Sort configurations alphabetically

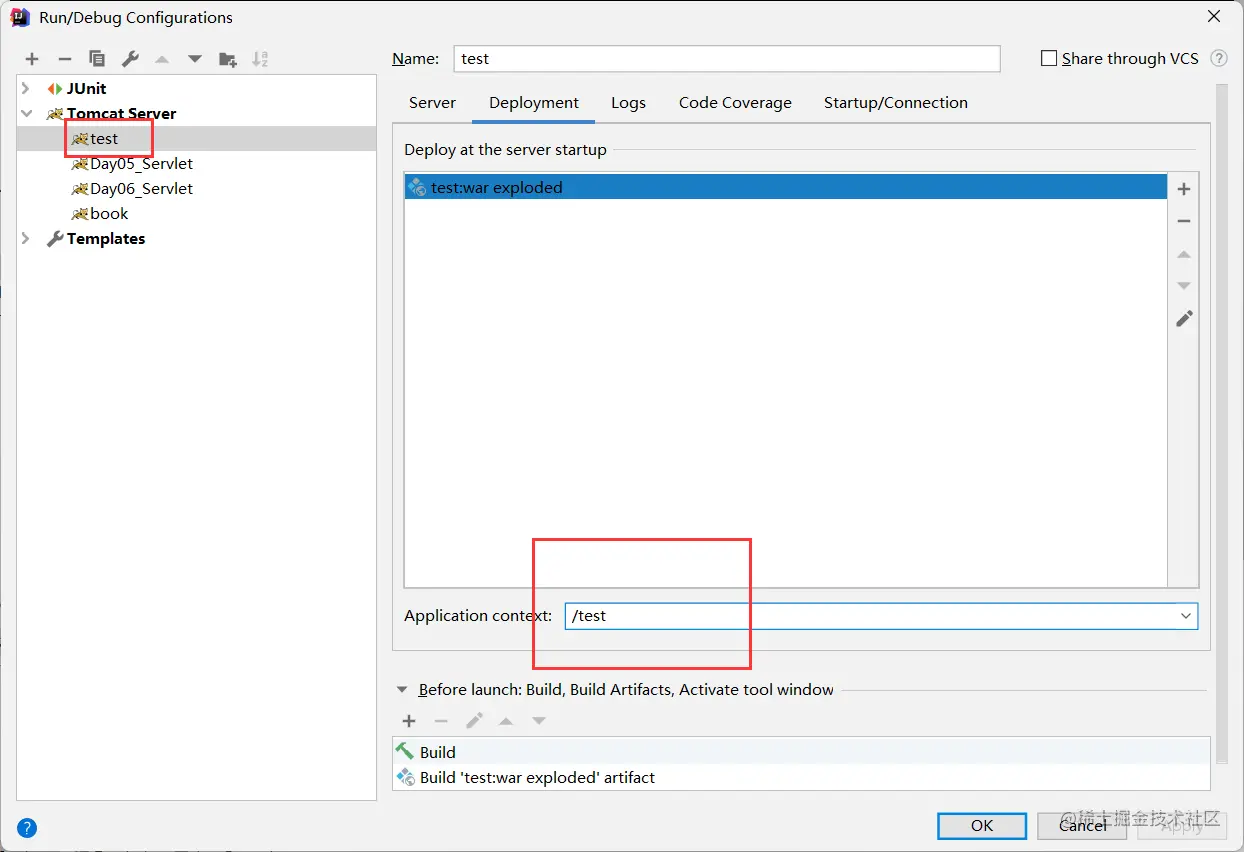[x=260, y=59]
